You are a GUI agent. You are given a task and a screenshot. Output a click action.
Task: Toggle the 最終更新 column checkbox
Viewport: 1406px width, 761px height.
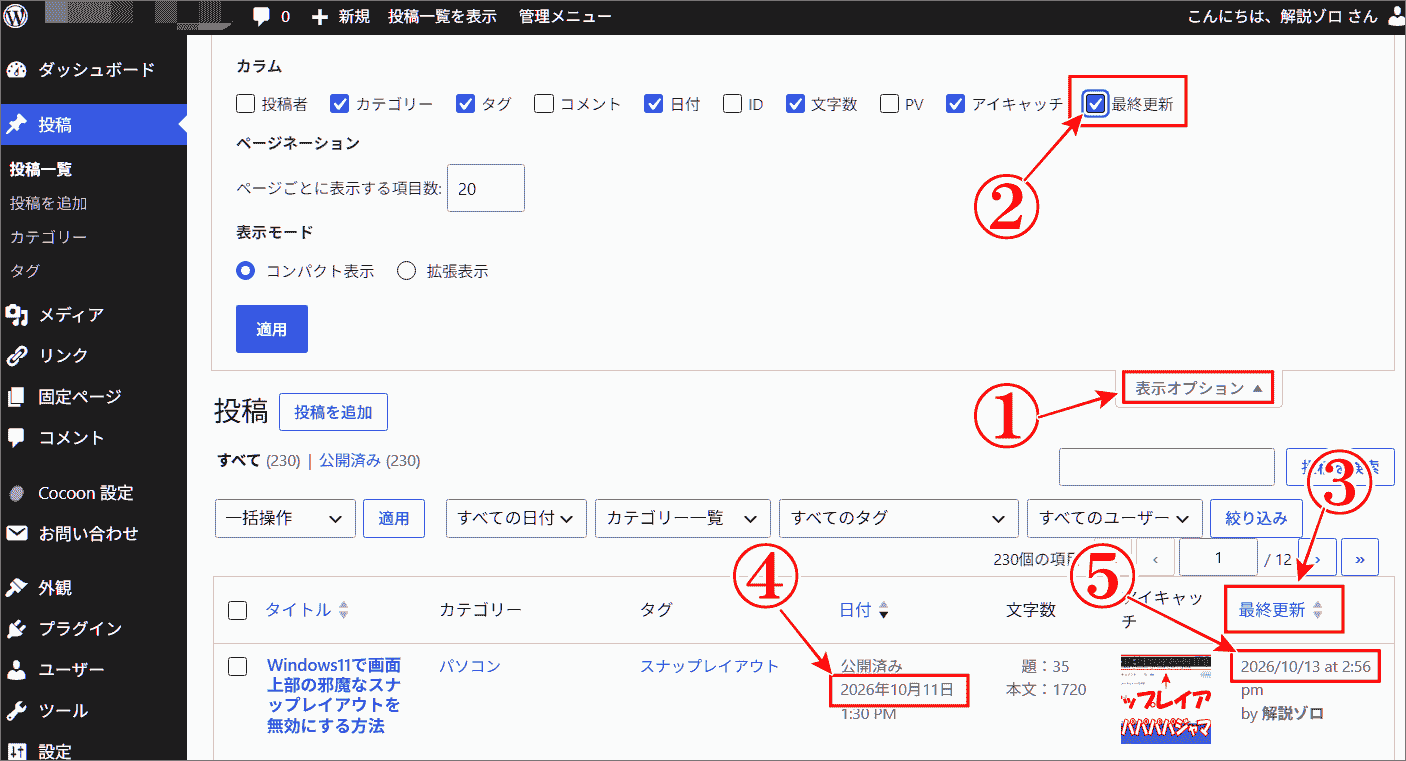coord(1096,104)
